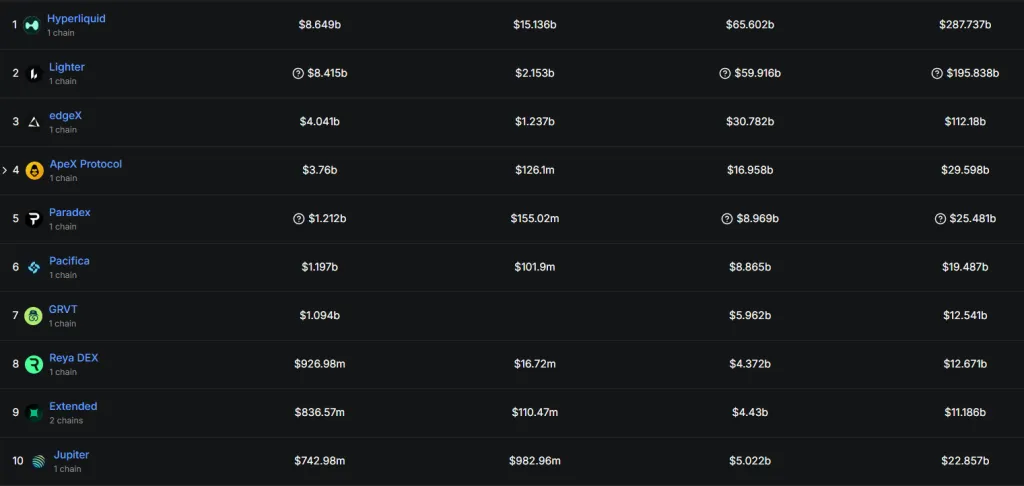This screenshot has height=486, width=1024.
Task: Click the Extended logo icon
Action: coord(34,412)
